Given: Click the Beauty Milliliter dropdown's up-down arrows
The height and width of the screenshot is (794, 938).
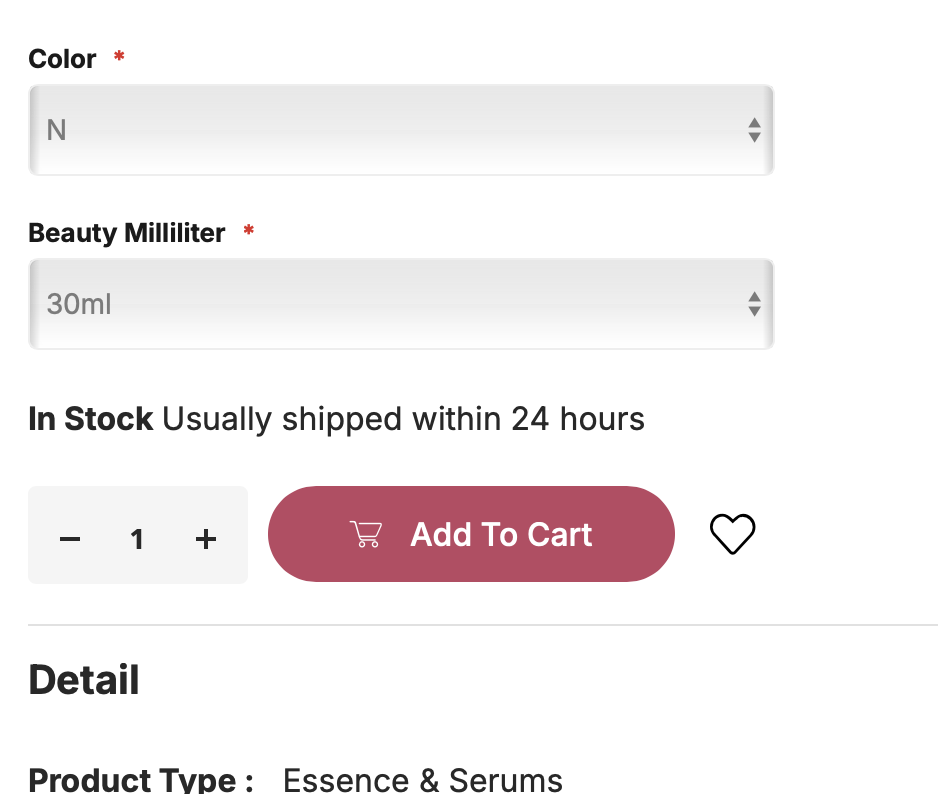Looking at the screenshot, I should click(x=754, y=304).
